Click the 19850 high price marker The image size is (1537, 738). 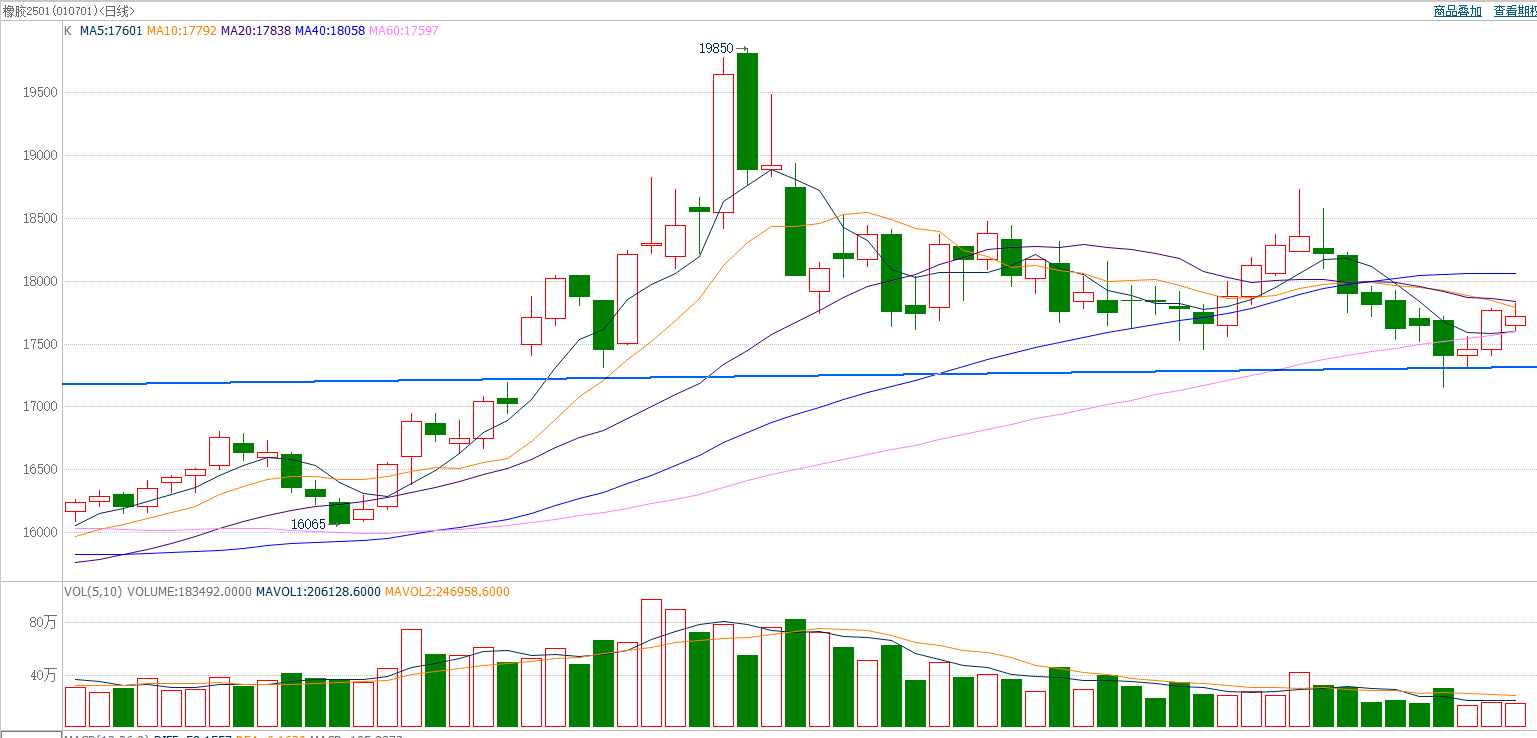716,48
